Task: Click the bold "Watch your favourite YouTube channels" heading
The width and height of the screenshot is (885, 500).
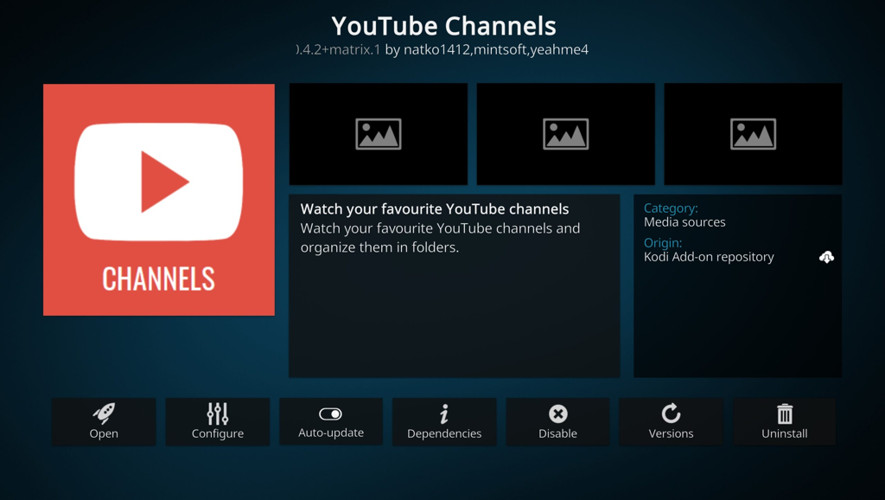Action: 434,209
